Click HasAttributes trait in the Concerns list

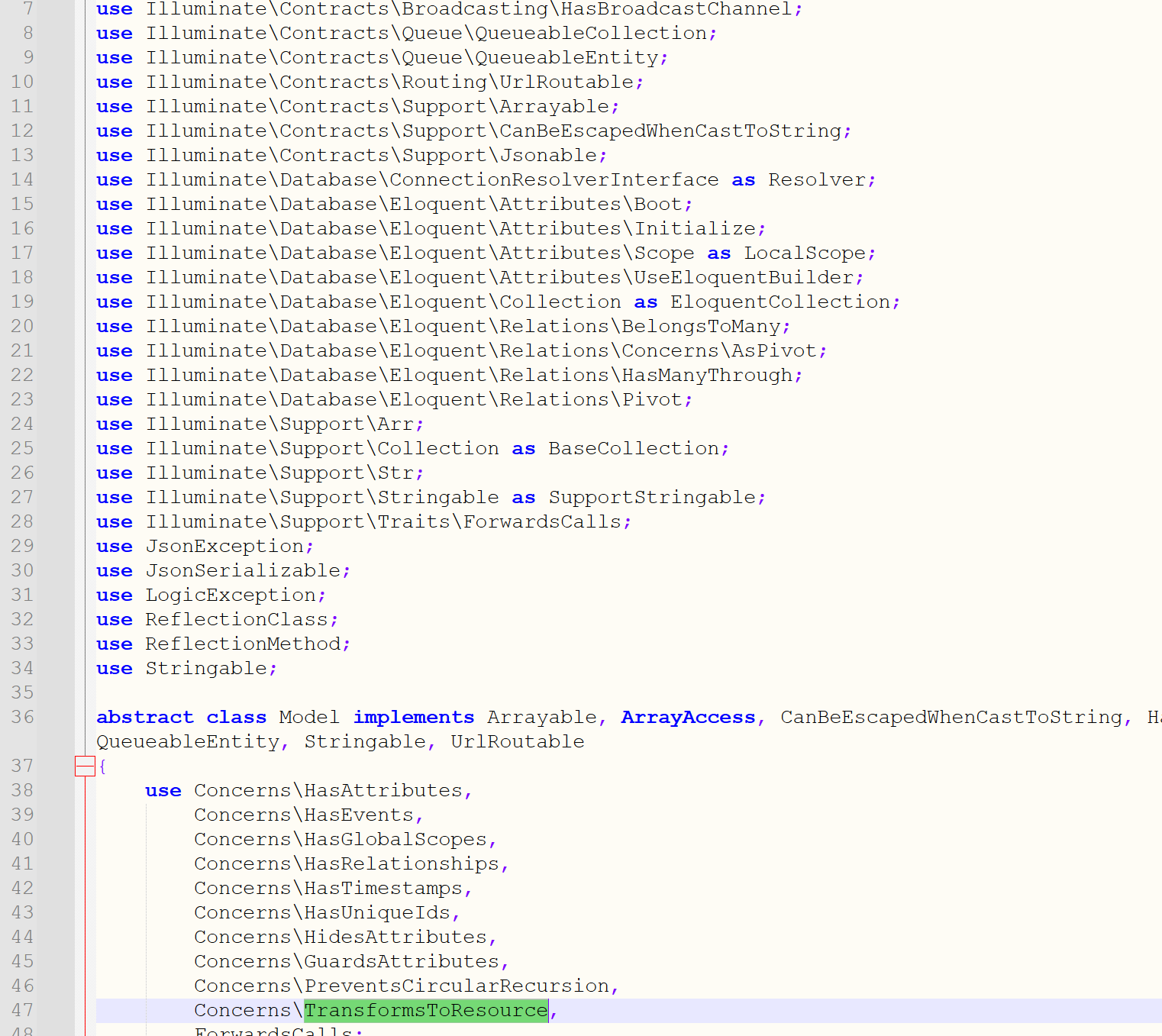383,790
